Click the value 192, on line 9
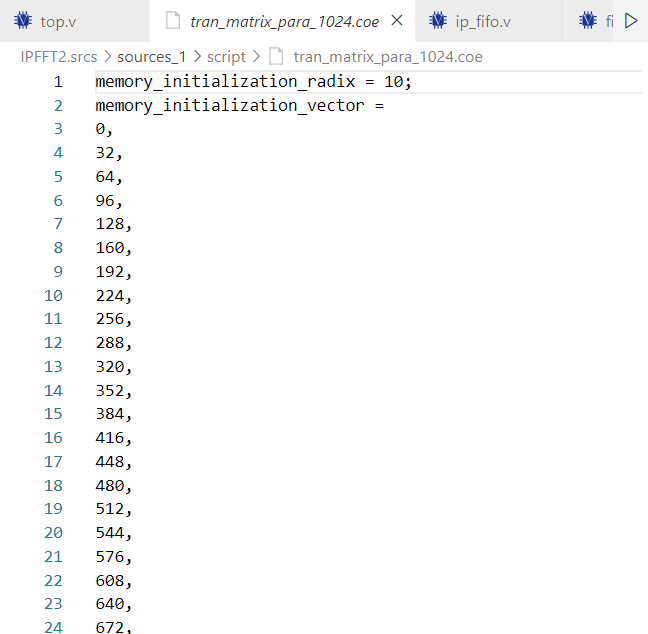This screenshot has height=634, width=648. [x=114, y=272]
